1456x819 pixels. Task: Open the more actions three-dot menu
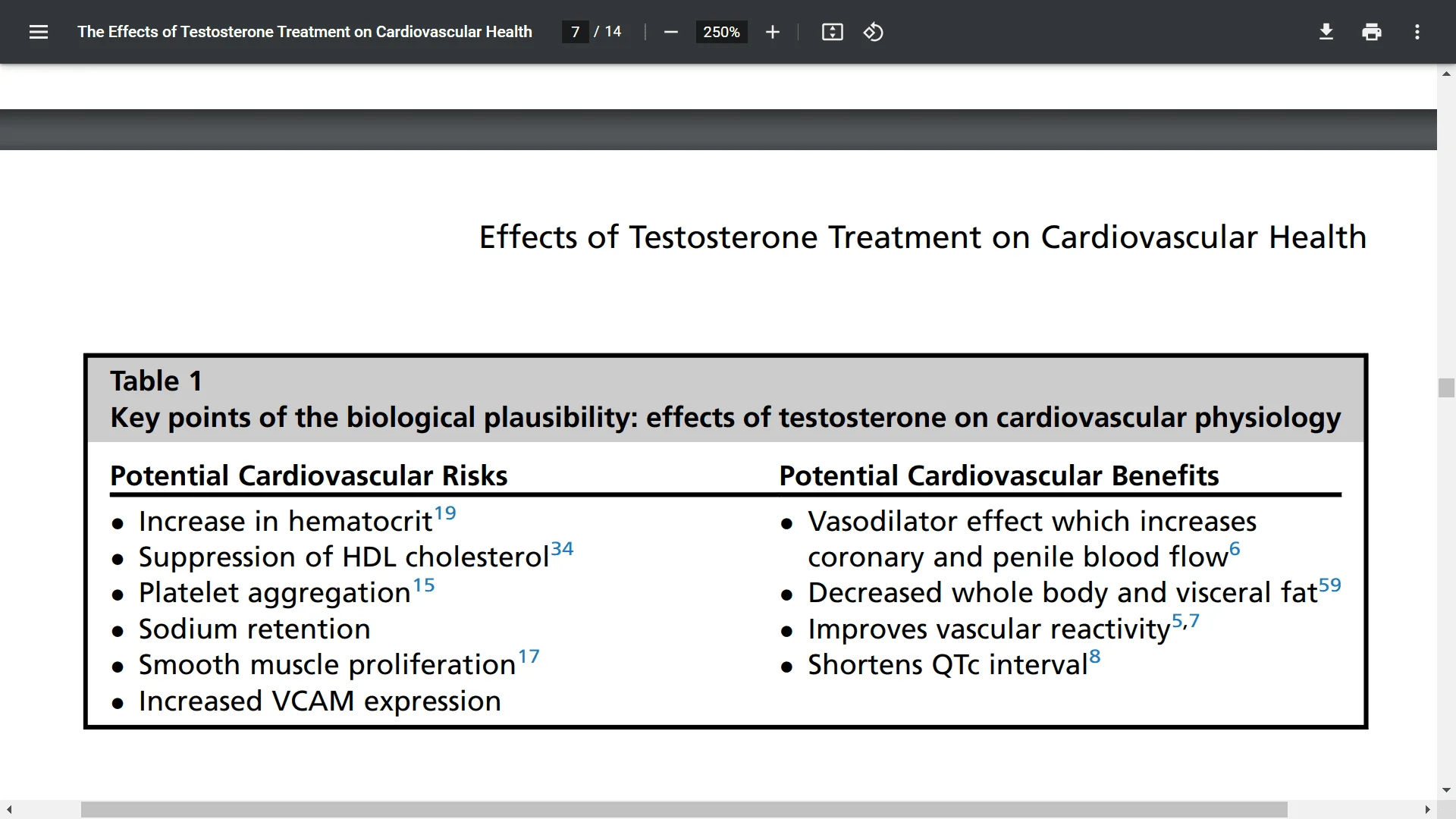pos(1417,32)
